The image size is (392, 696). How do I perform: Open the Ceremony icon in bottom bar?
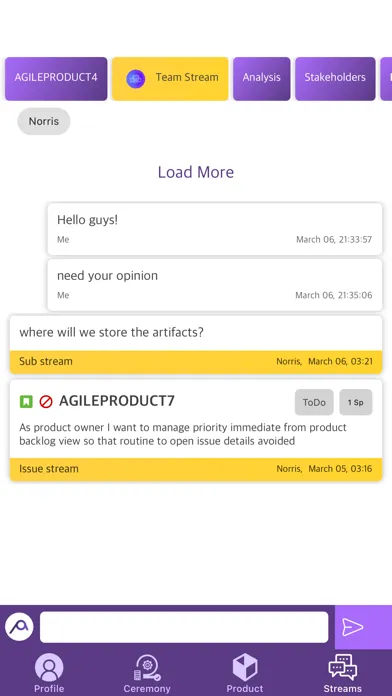point(147,668)
